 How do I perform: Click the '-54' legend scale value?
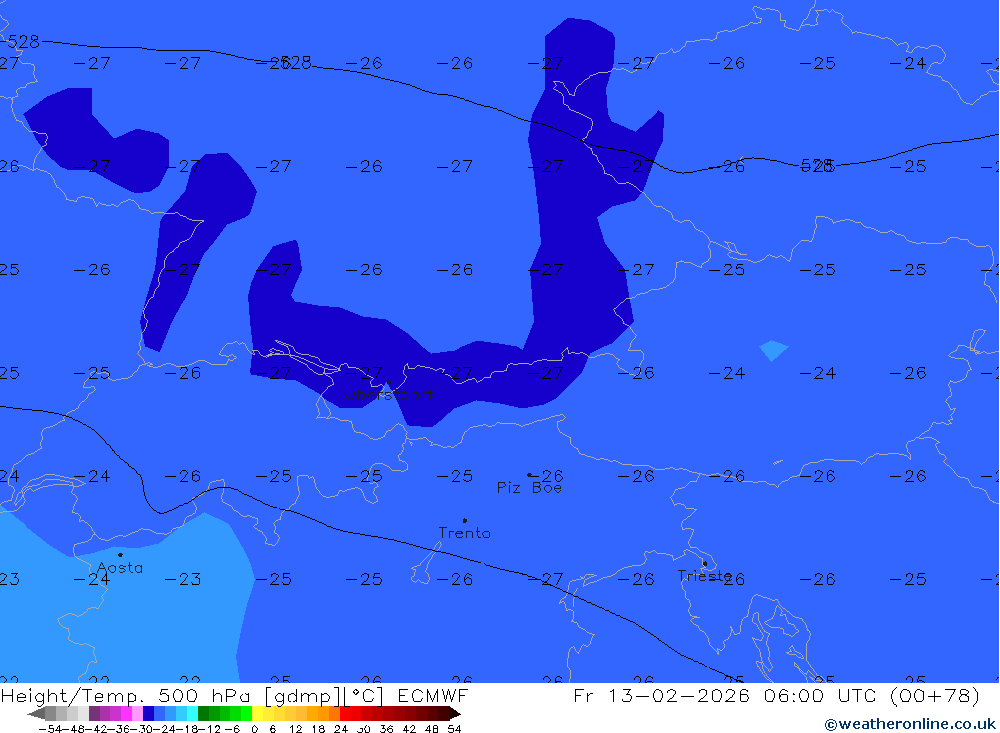tap(51, 729)
